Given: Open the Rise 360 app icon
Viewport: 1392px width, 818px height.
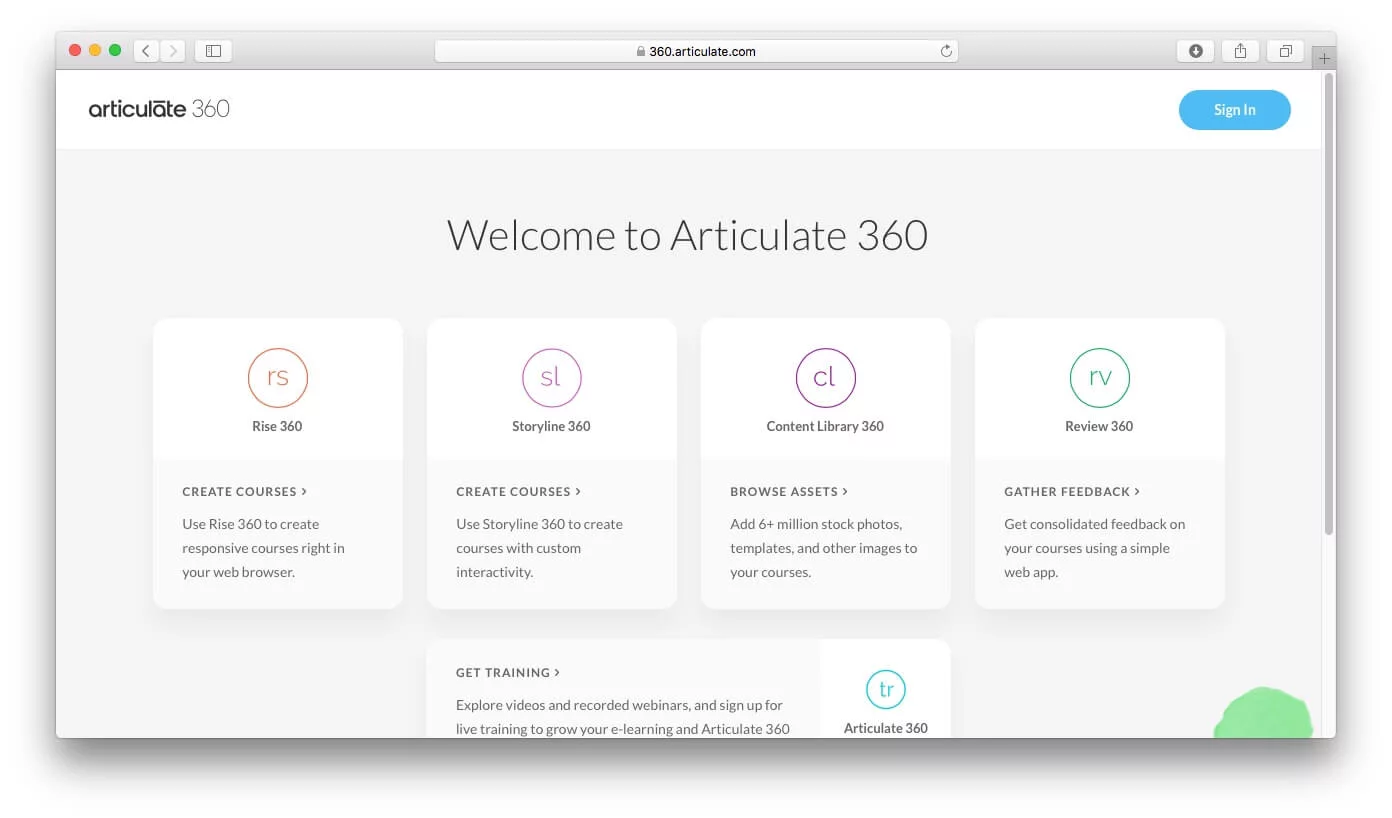Looking at the screenshot, I should click(x=277, y=377).
